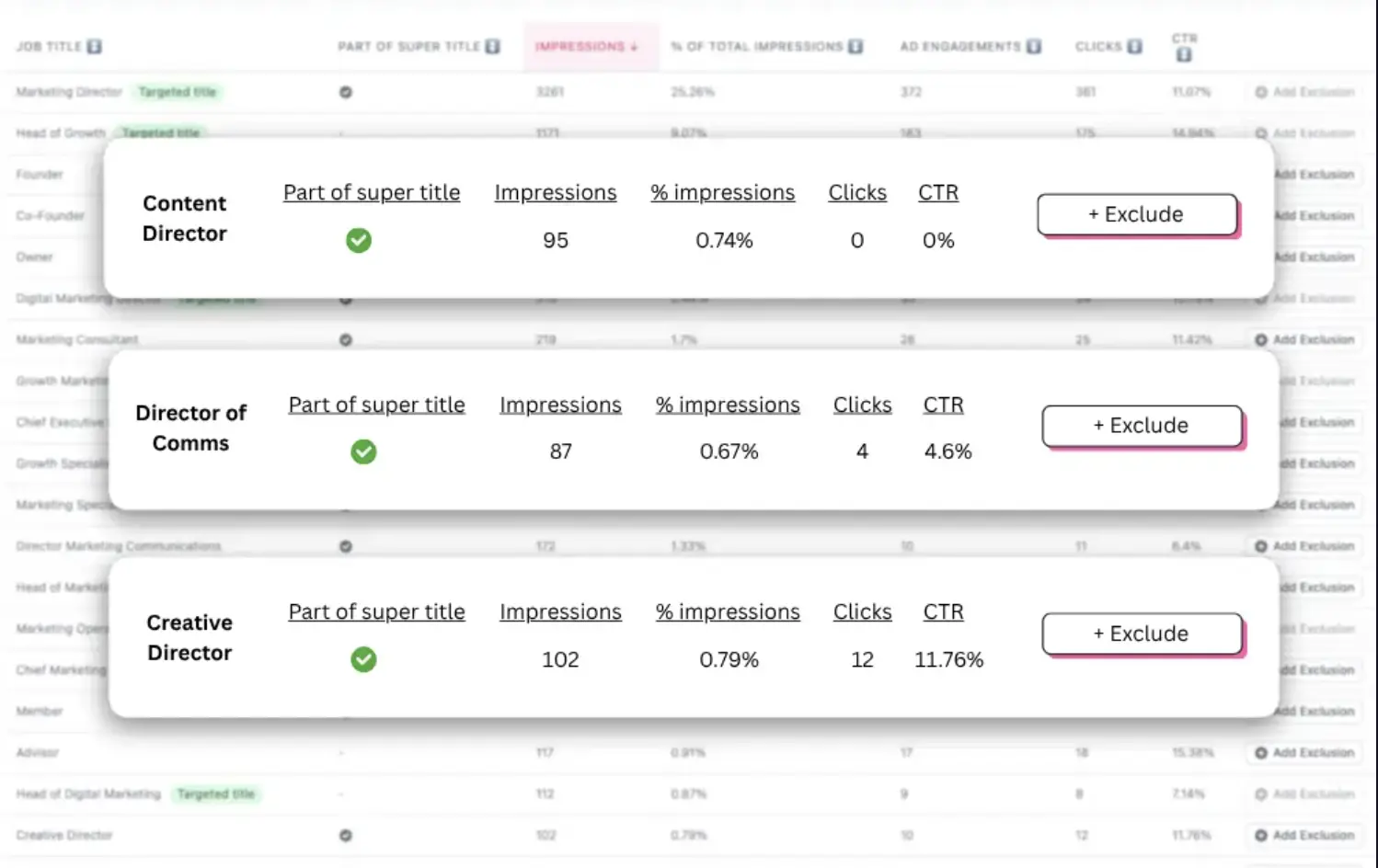This screenshot has height=868, width=1378.
Task: Click Targeted title tag on Marketing Director row
Action: point(178,92)
